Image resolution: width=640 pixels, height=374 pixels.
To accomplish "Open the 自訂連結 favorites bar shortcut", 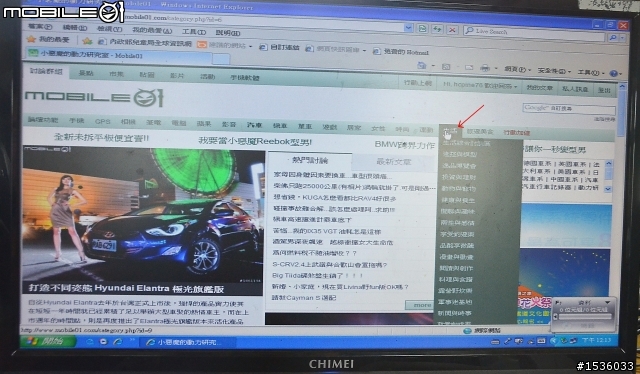I will click(280, 47).
